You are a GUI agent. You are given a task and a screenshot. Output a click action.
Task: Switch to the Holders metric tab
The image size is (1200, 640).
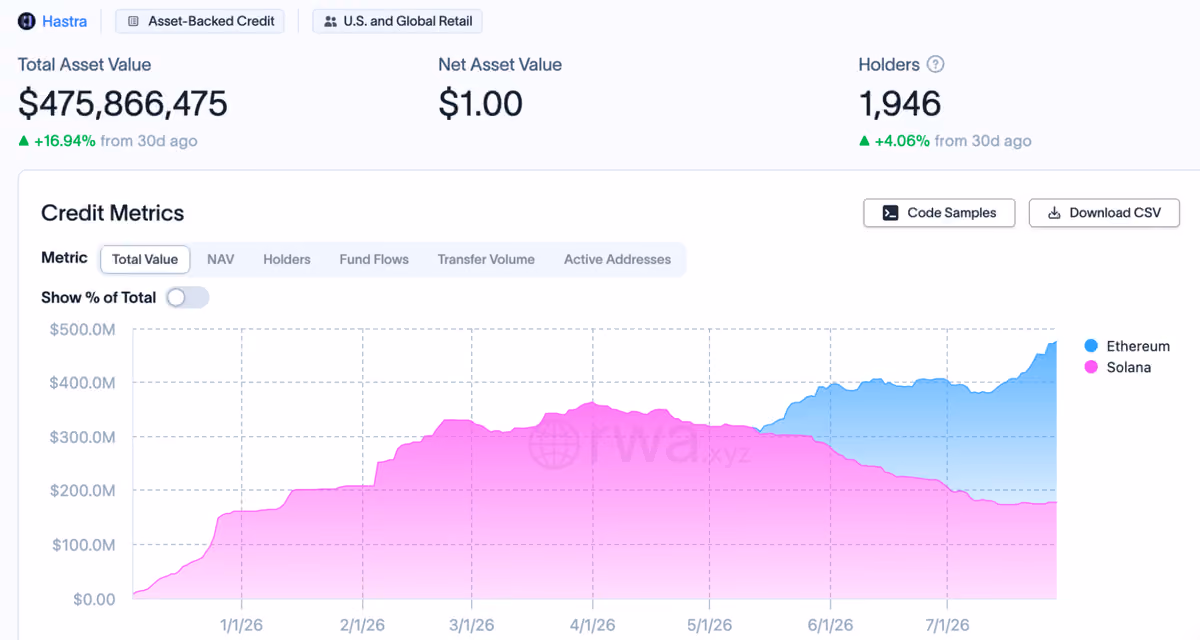pyautogui.click(x=287, y=259)
